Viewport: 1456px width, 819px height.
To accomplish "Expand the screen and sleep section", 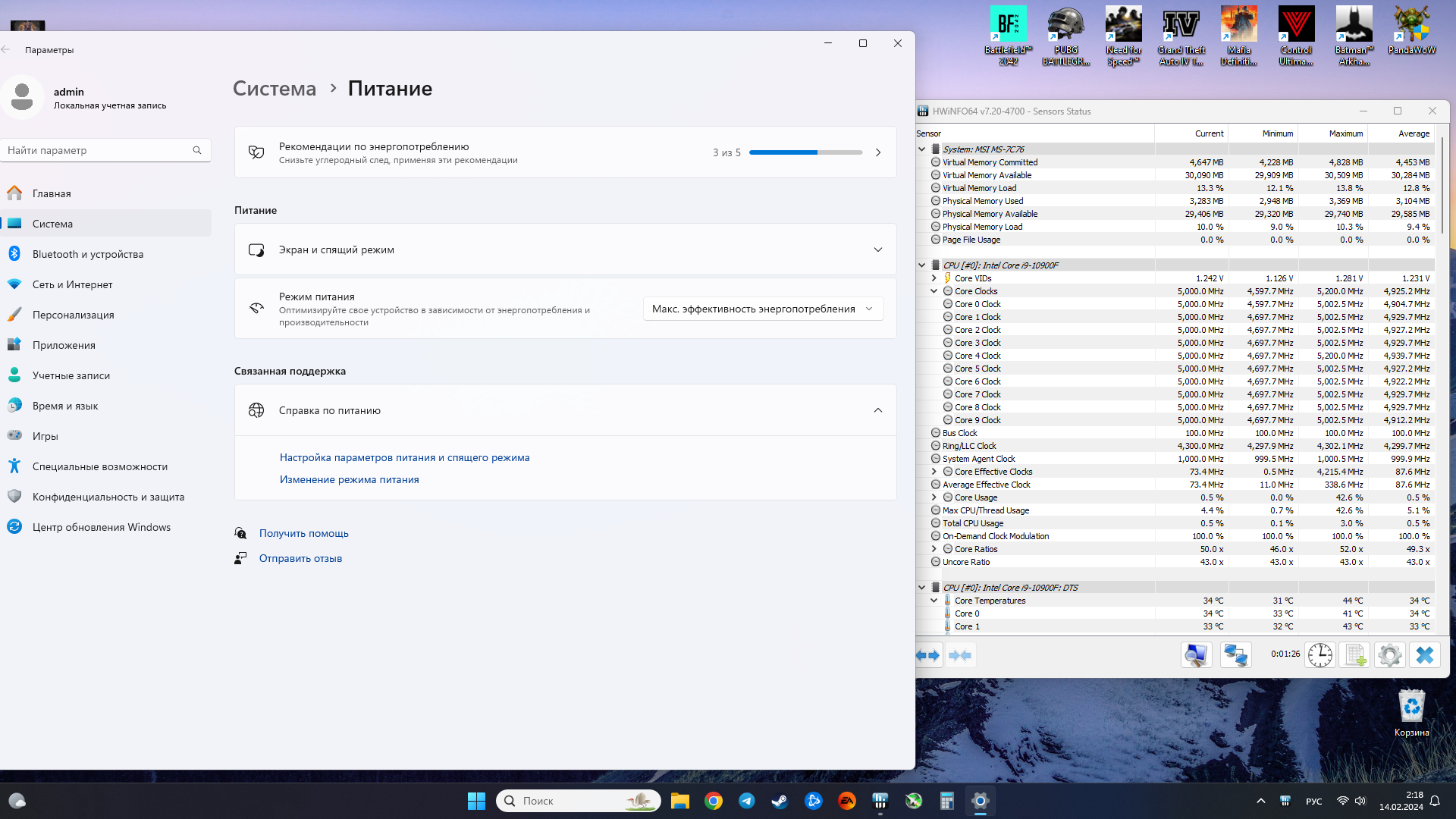I will [x=877, y=249].
